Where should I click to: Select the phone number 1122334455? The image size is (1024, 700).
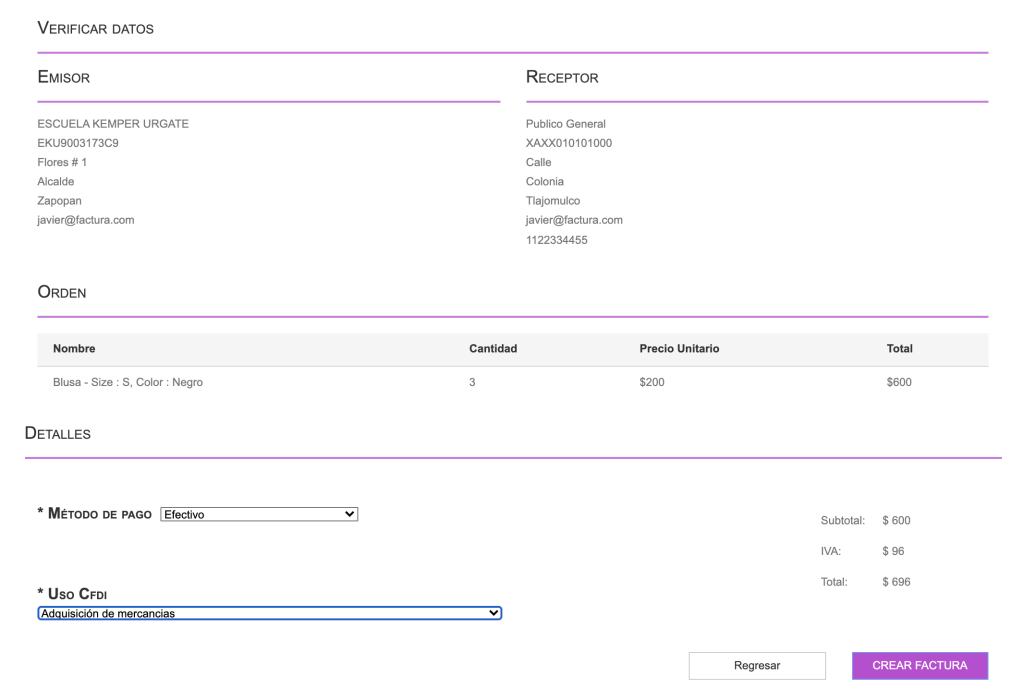coord(556,240)
